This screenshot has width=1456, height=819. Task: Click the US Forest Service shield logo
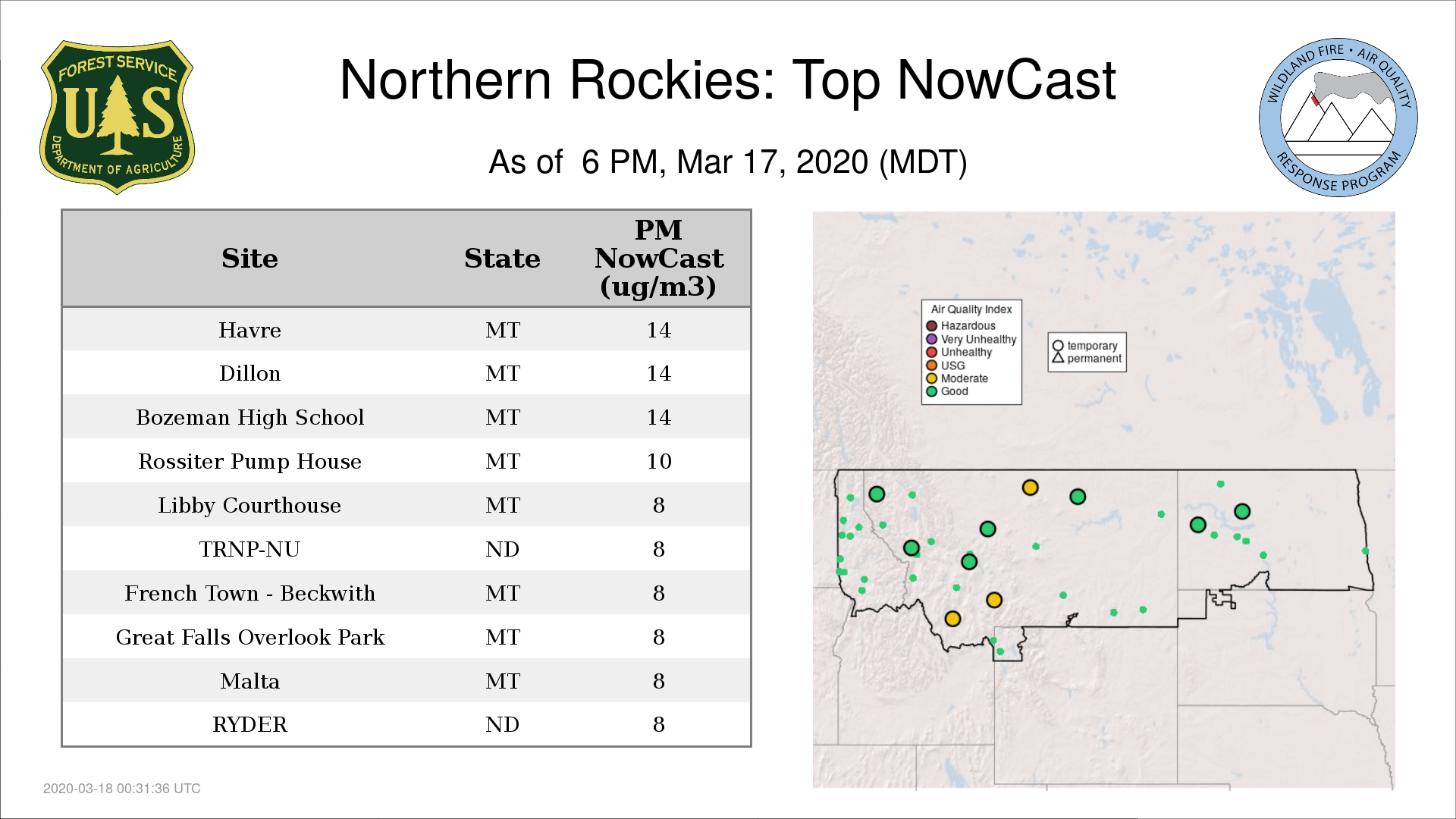(117, 117)
